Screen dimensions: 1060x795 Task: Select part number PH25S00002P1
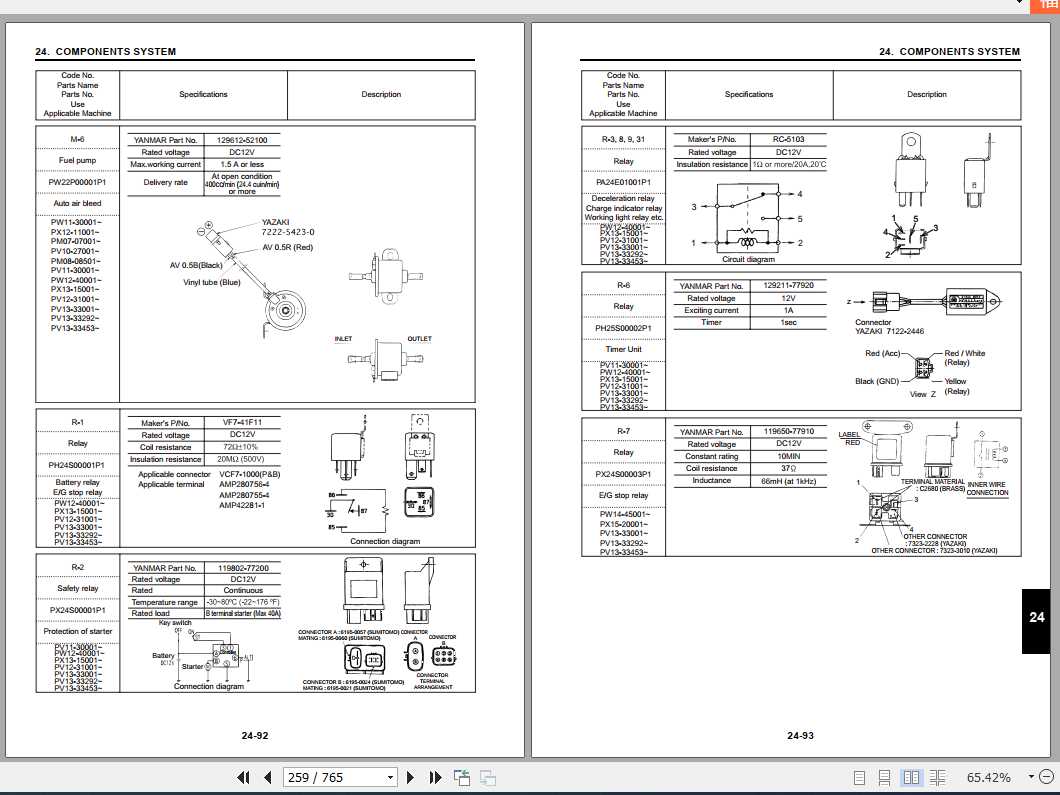coord(623,328)
